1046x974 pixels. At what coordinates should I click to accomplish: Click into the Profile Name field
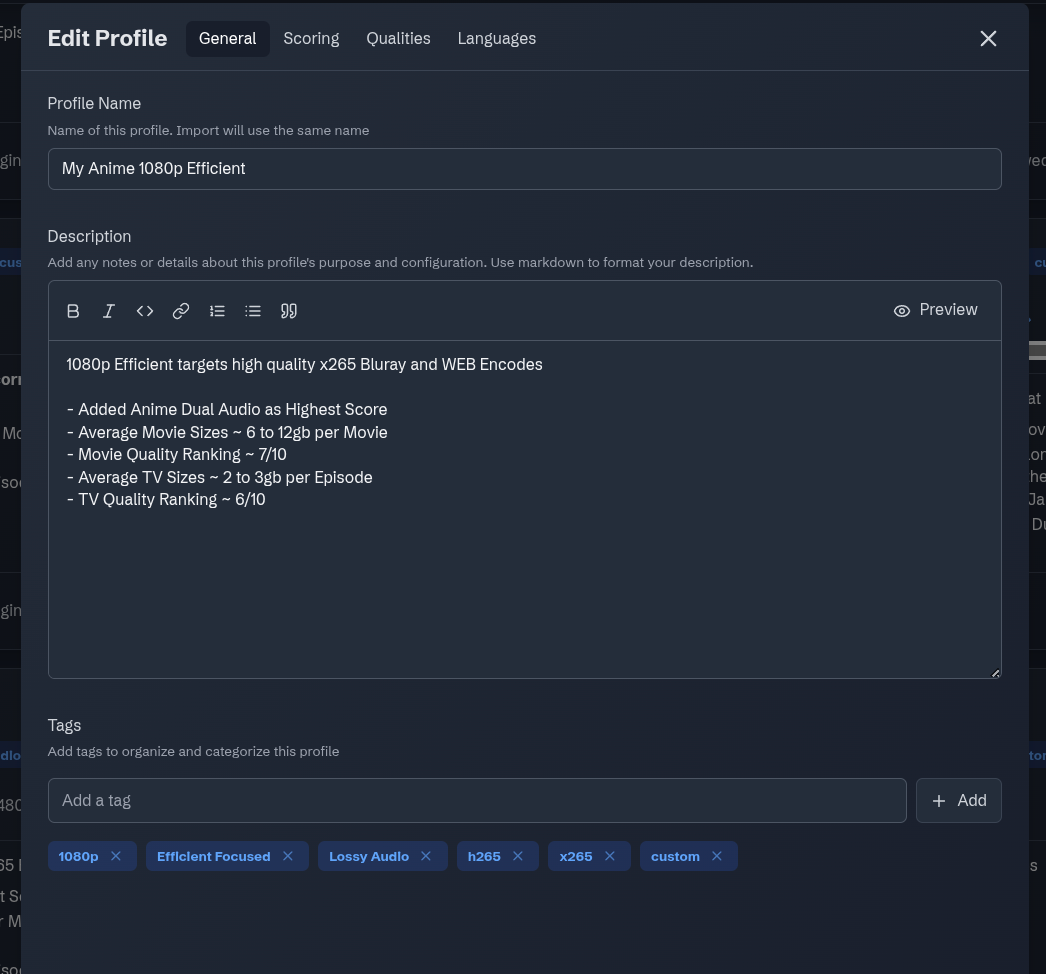pos(524,169)
